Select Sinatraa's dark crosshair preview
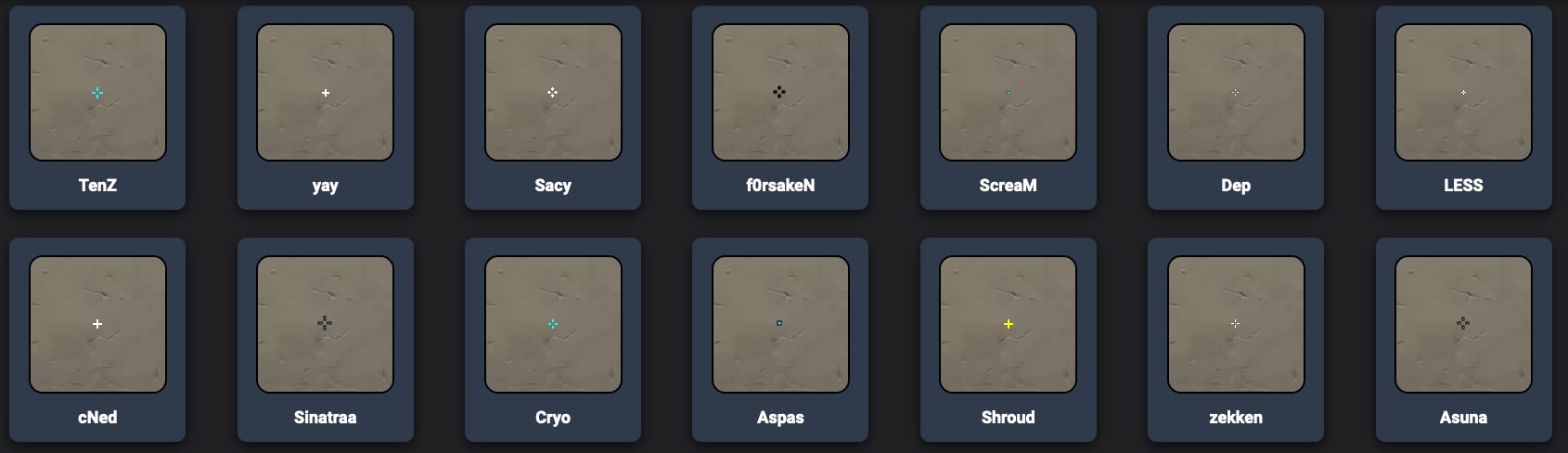 coord(325,324)
